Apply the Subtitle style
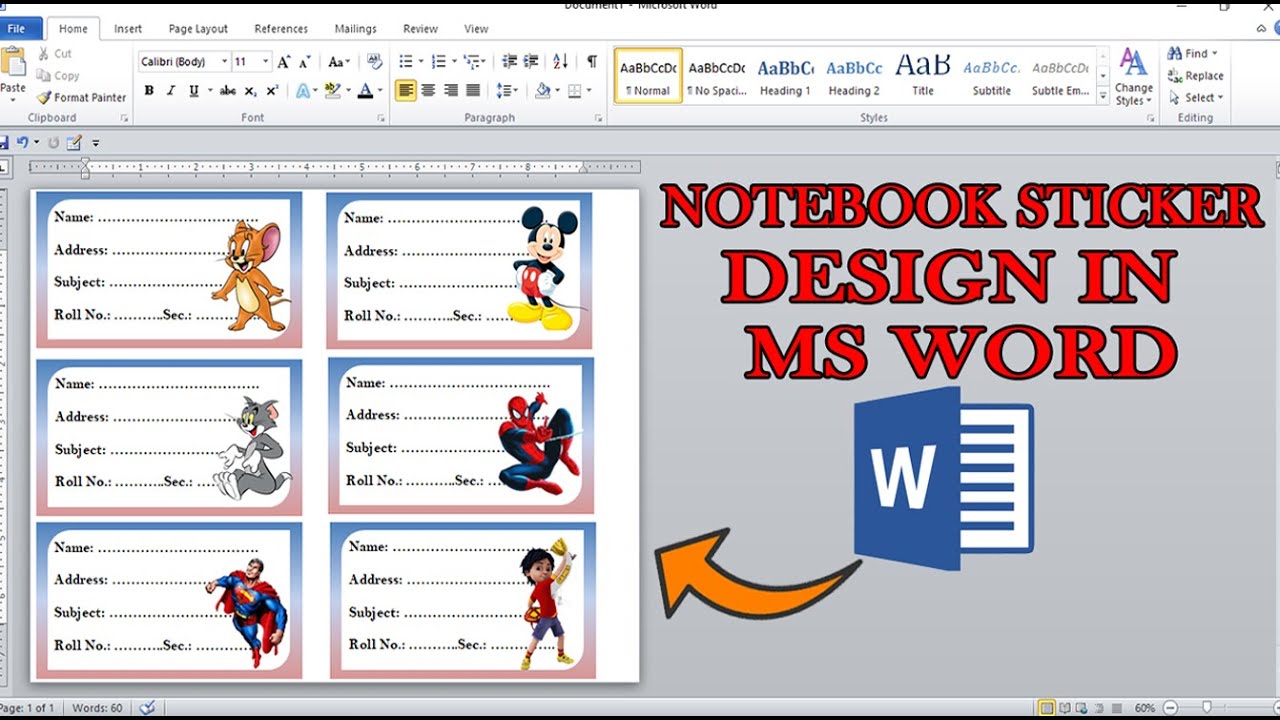This screenshot has width=1280, height=720. click(x=992, y=76)
